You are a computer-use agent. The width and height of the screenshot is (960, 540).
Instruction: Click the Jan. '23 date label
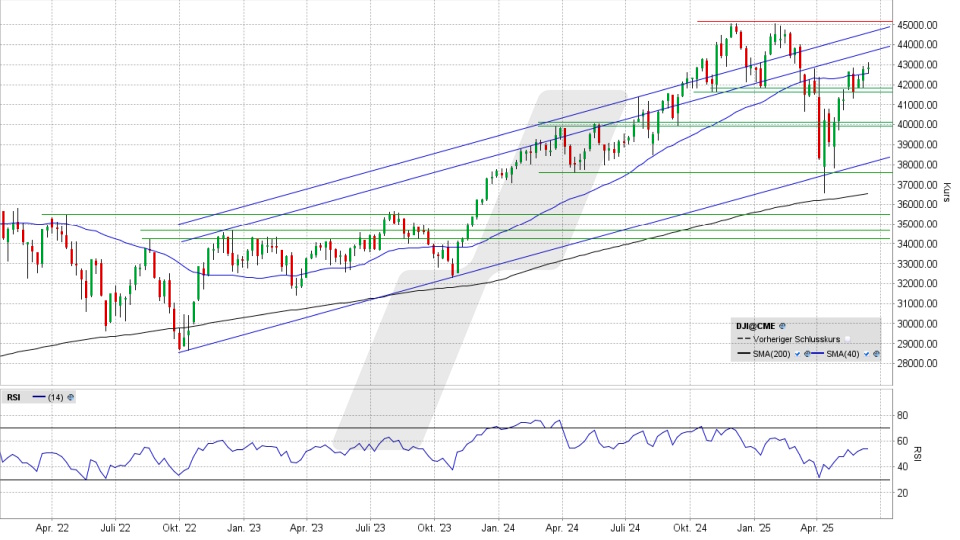point(244,528)
